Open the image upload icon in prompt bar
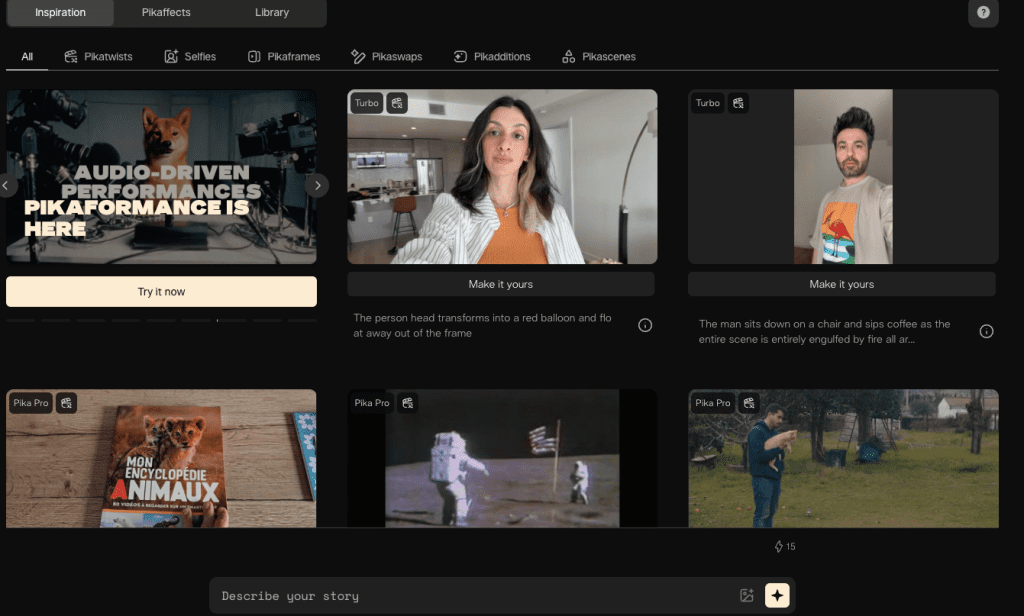Viewport: 1024px width, 616px height. pyautogui.click(x=746, y=596)
